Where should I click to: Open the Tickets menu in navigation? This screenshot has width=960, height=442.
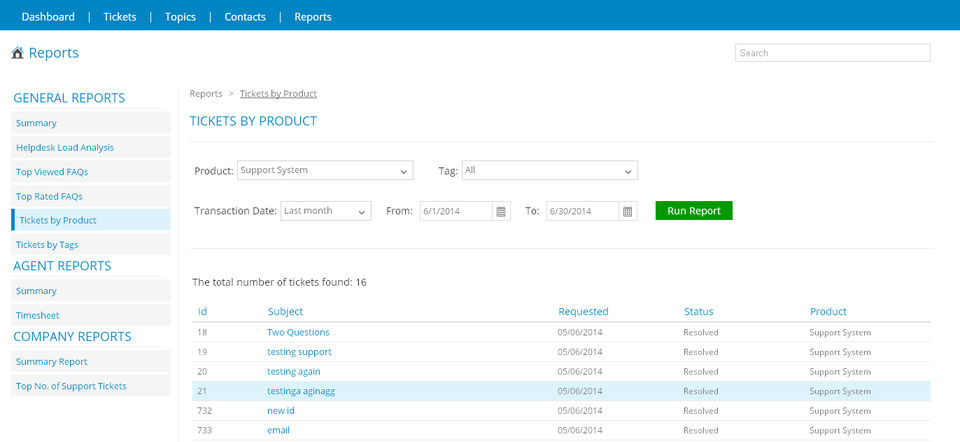(120, 16)
